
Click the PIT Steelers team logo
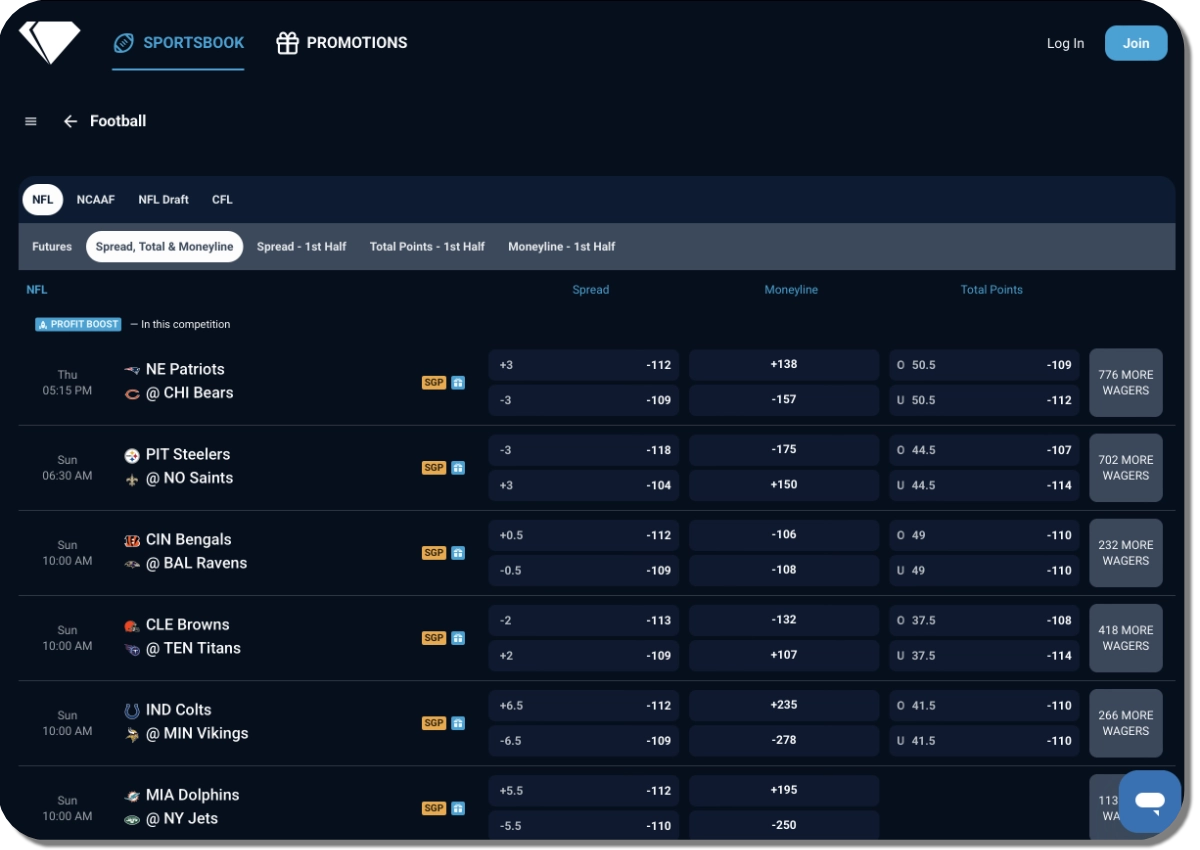click(x=132, y=455)
